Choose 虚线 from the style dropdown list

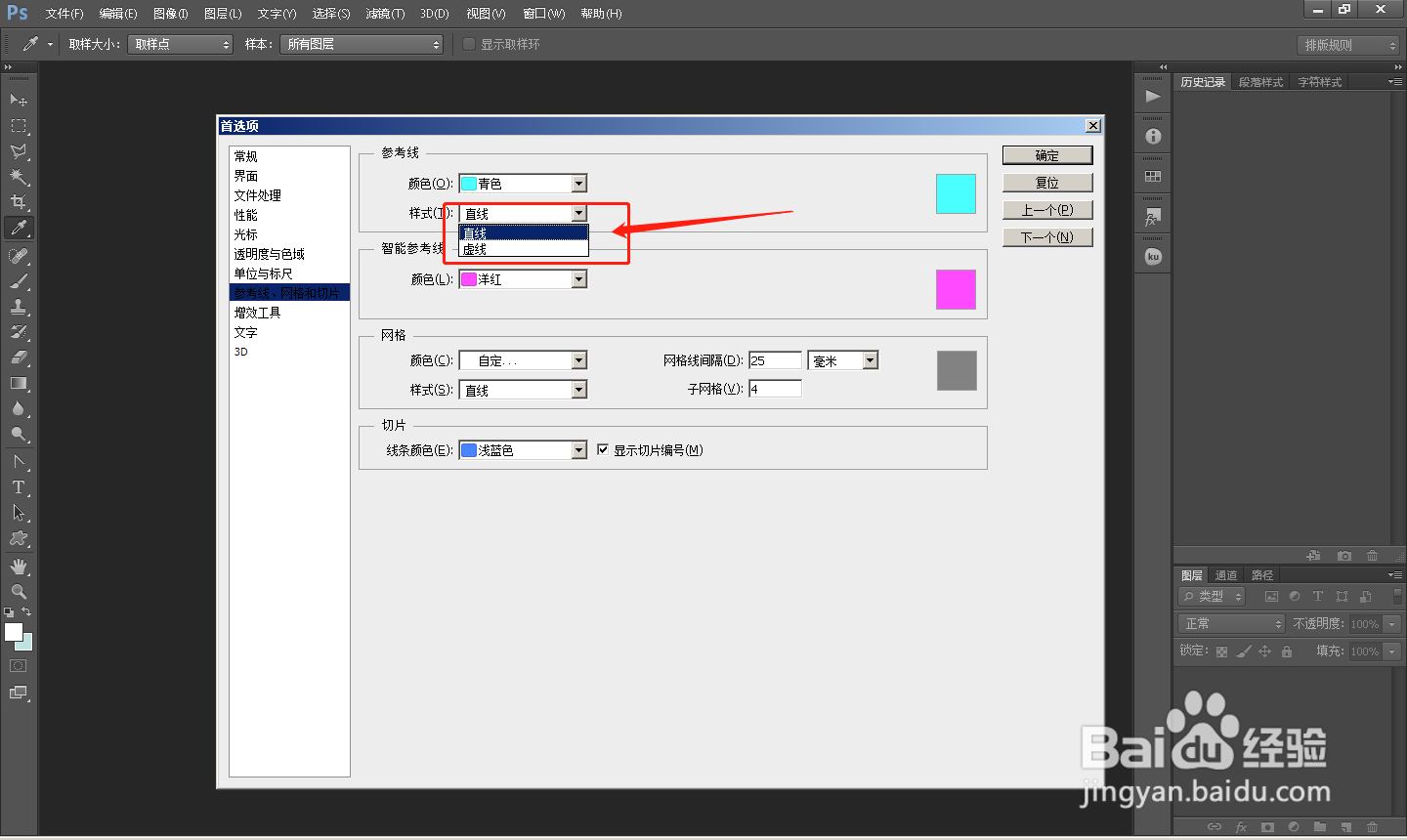point(524,249)
